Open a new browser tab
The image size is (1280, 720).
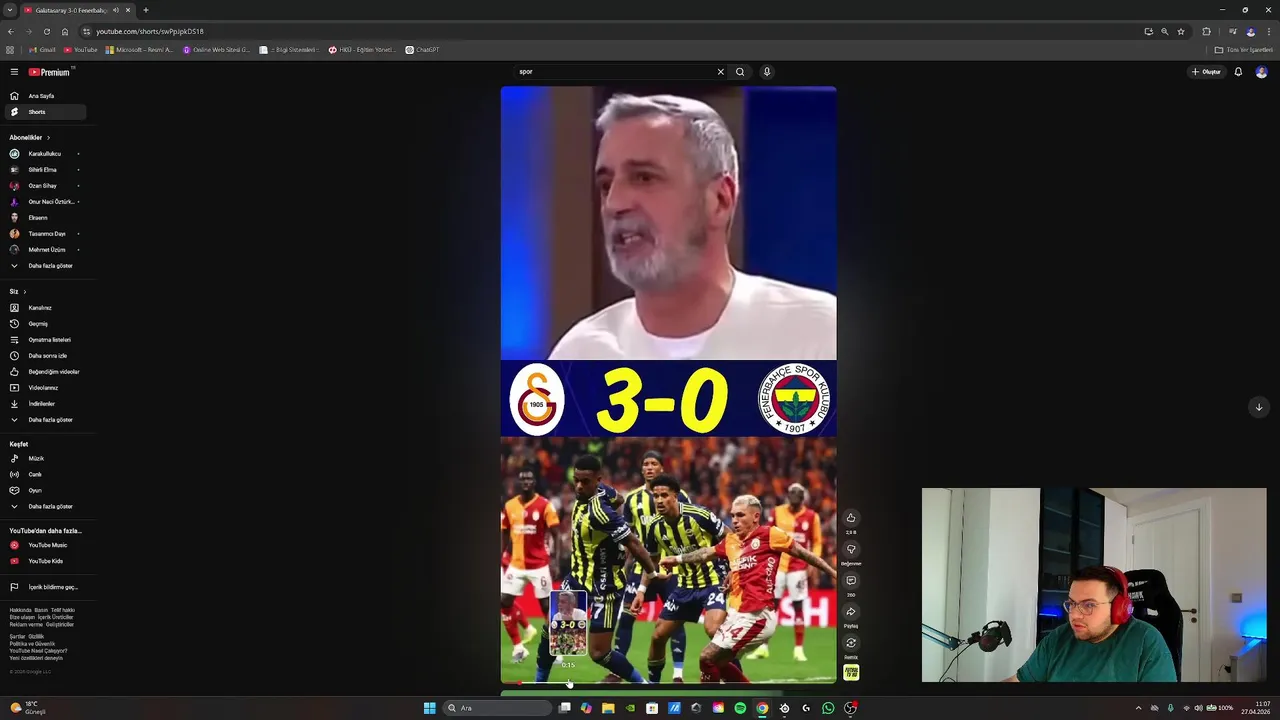tap(146, 10)
